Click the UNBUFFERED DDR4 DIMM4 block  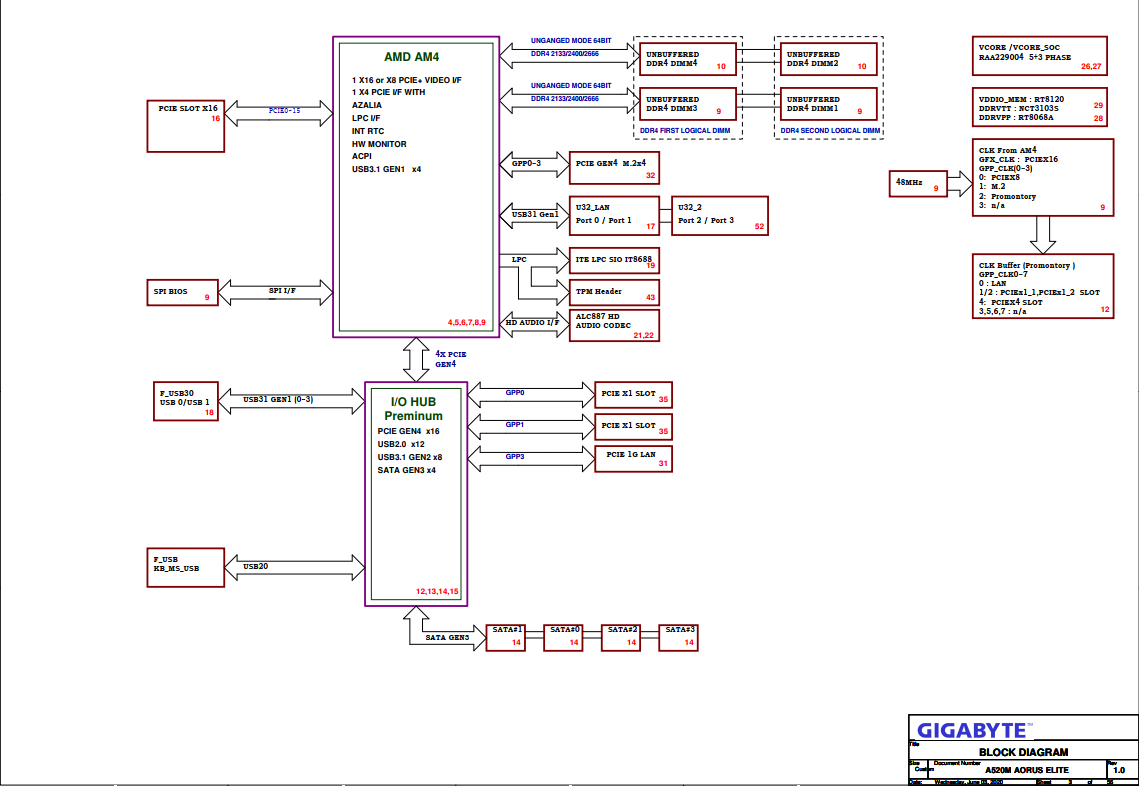click(688, 60)
